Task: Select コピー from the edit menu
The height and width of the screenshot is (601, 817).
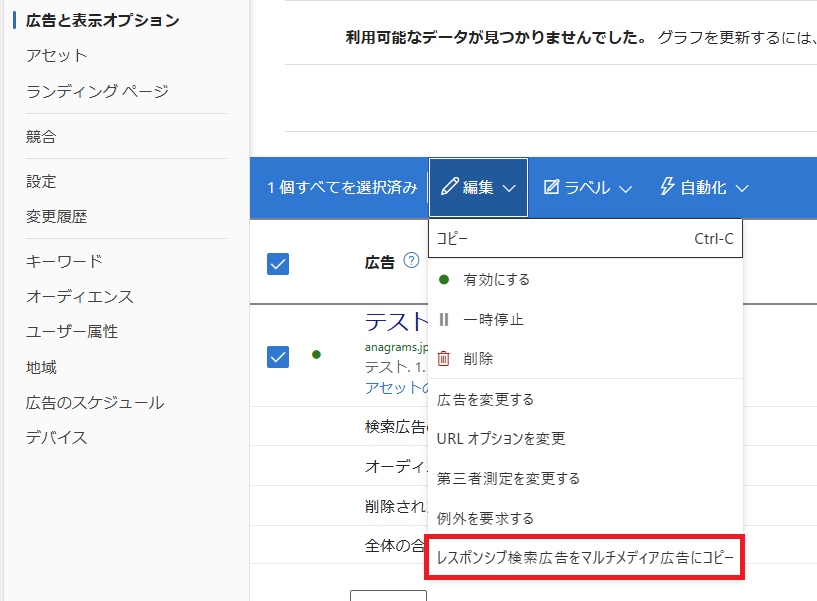Action: (585, 239)
